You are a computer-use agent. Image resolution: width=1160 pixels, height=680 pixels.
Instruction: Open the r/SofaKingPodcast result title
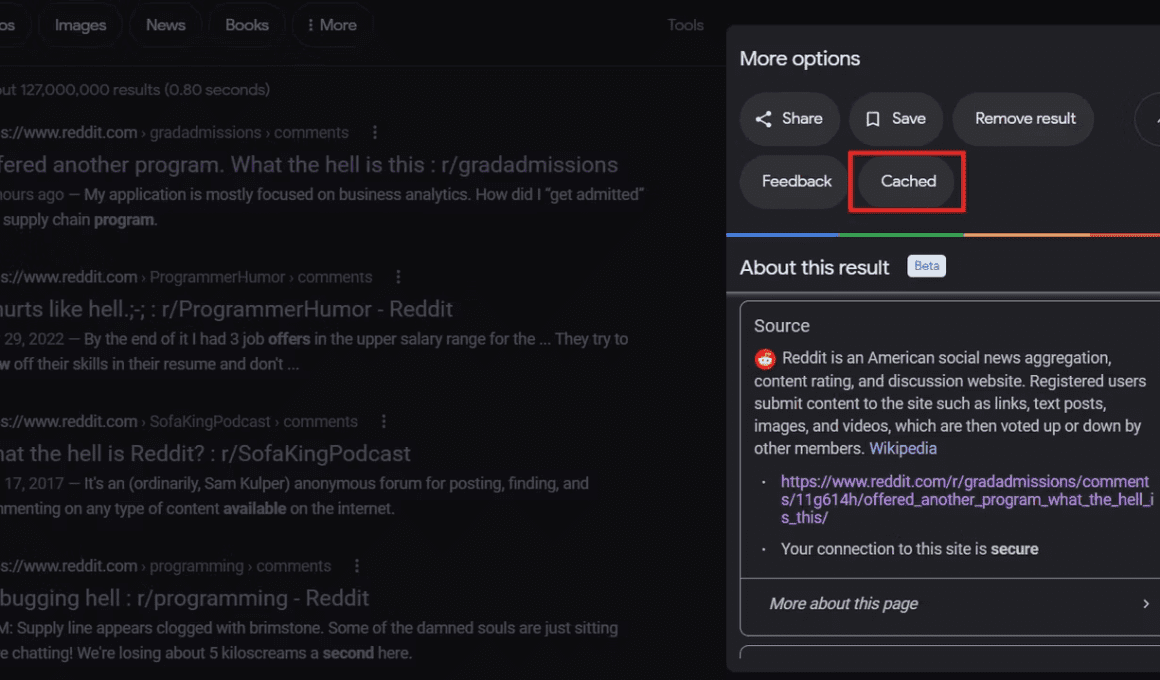(x=205, y=453)
